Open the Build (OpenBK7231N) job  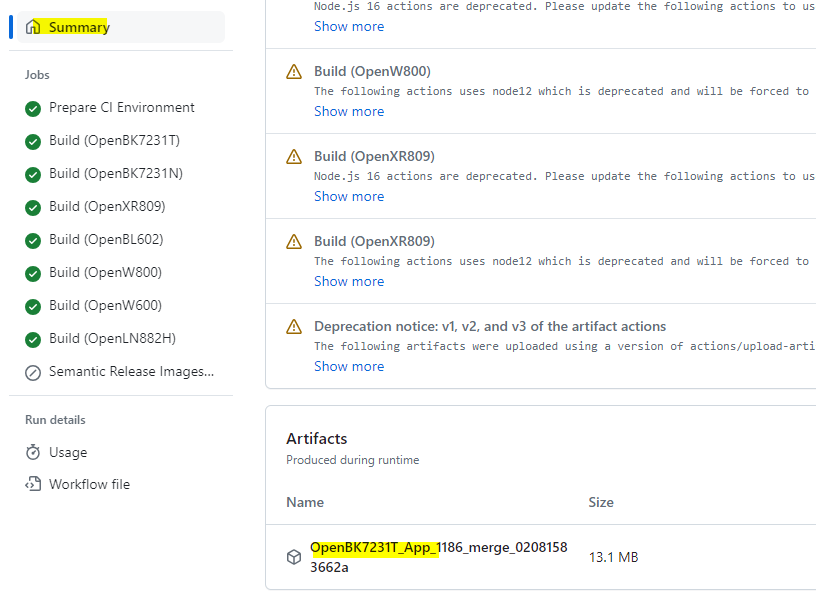point(116,173)
